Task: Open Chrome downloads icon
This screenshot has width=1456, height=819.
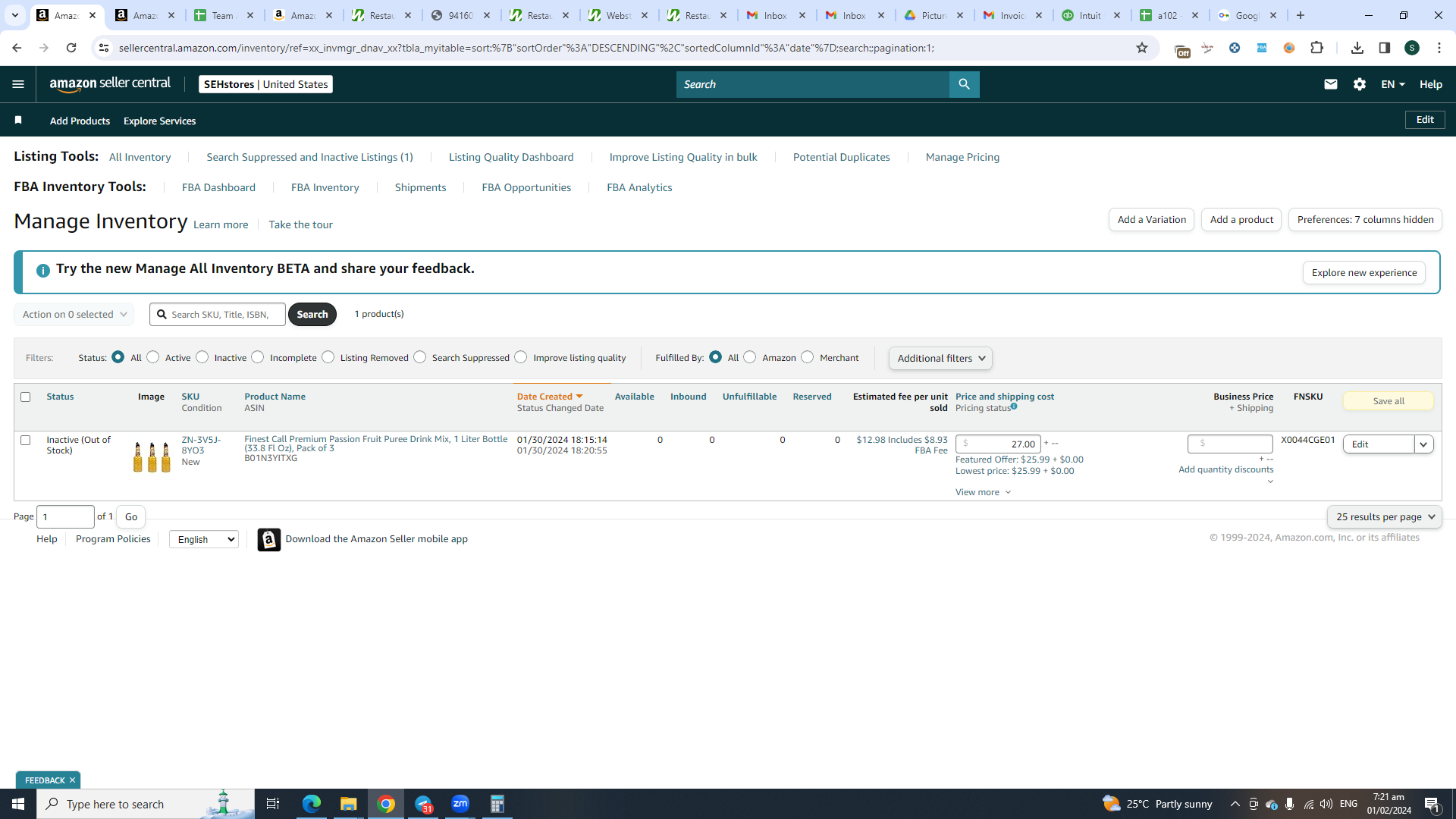Action: [x=1357, y=48]
